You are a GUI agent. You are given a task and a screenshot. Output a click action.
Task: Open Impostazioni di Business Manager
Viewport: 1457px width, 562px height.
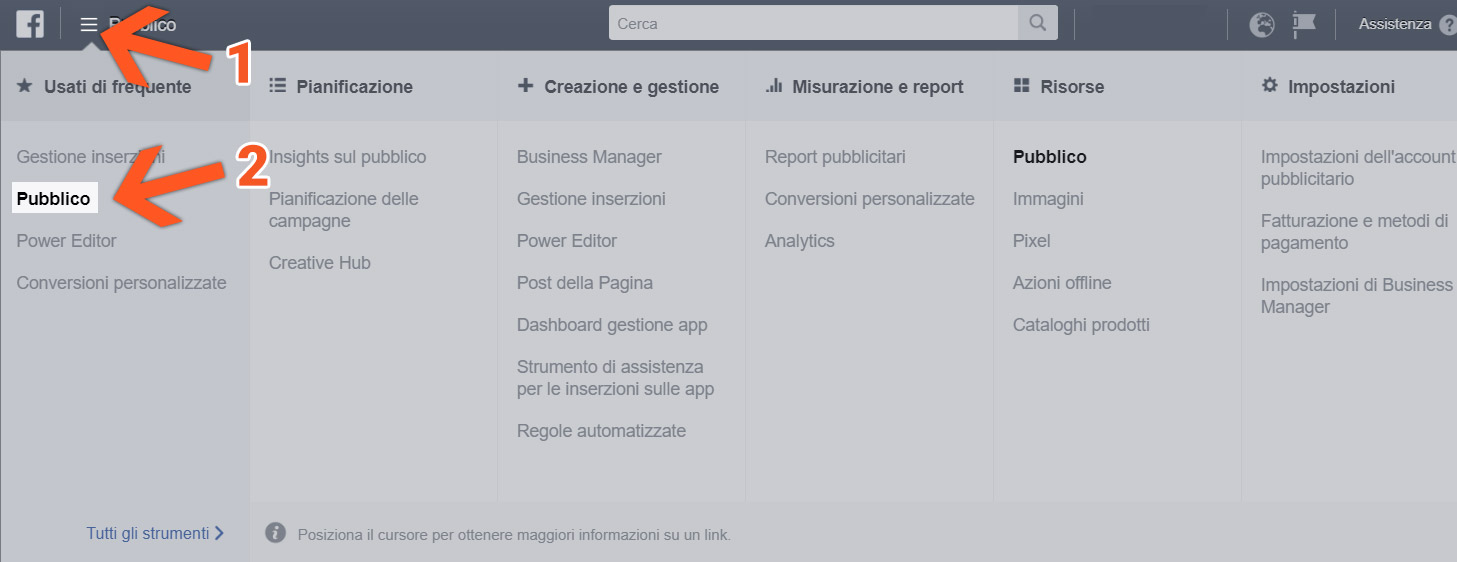[x=1357, y=296]
